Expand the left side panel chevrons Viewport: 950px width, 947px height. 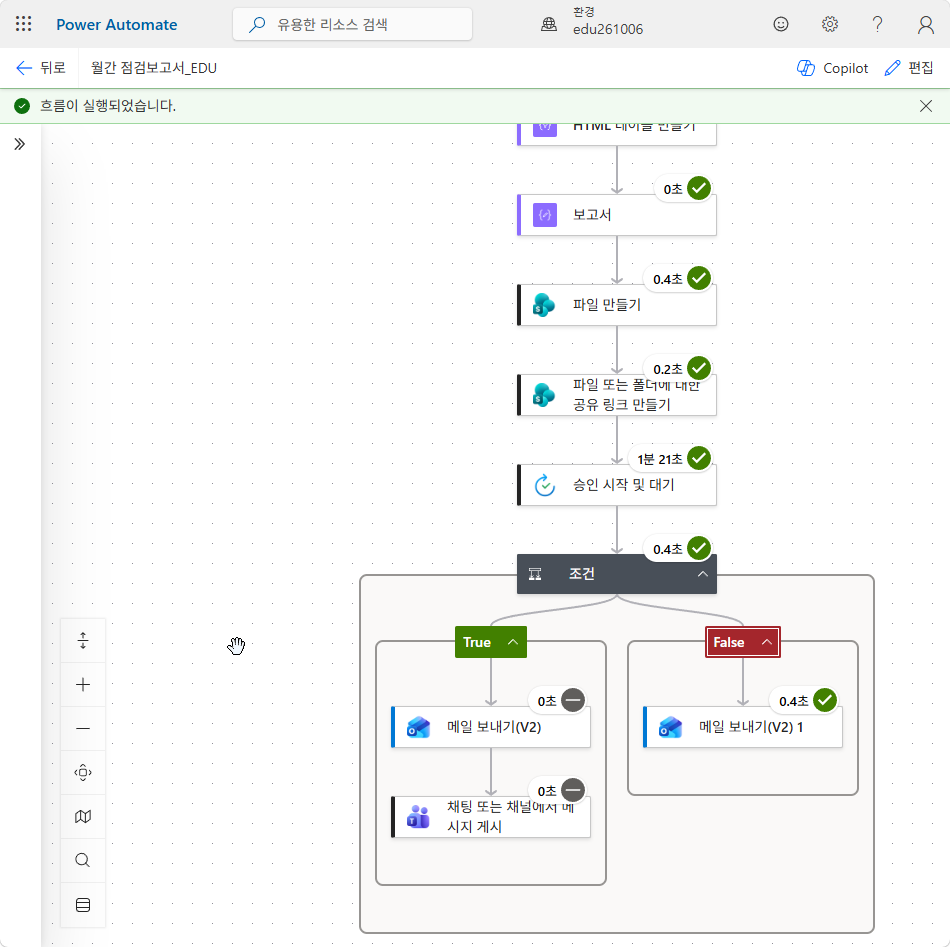19,144
